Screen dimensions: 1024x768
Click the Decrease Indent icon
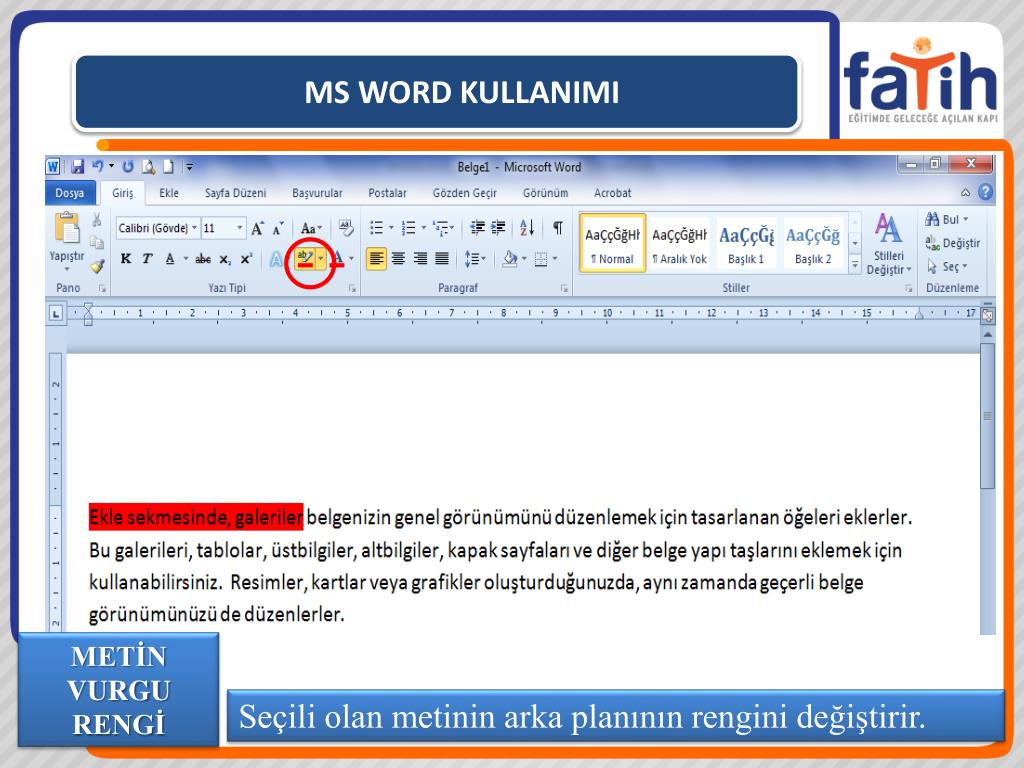[477, 228]
